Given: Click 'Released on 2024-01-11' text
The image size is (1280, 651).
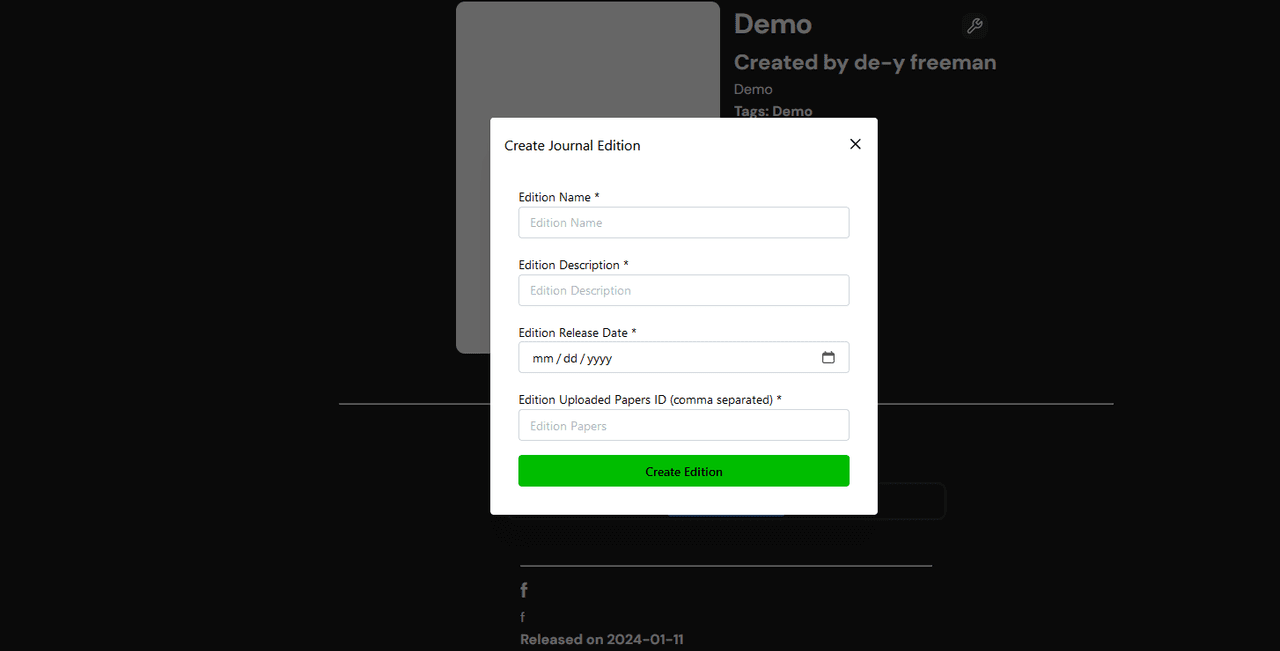Looking at the screenshot, I should tap(601, 639).
